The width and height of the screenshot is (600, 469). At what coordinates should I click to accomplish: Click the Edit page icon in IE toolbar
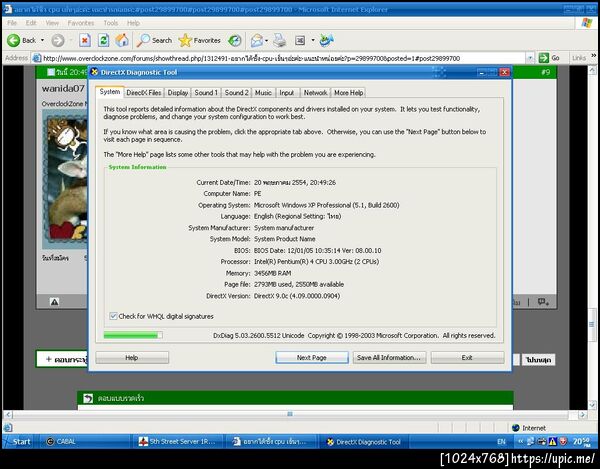pyautogui.click(x=300, y=40)
